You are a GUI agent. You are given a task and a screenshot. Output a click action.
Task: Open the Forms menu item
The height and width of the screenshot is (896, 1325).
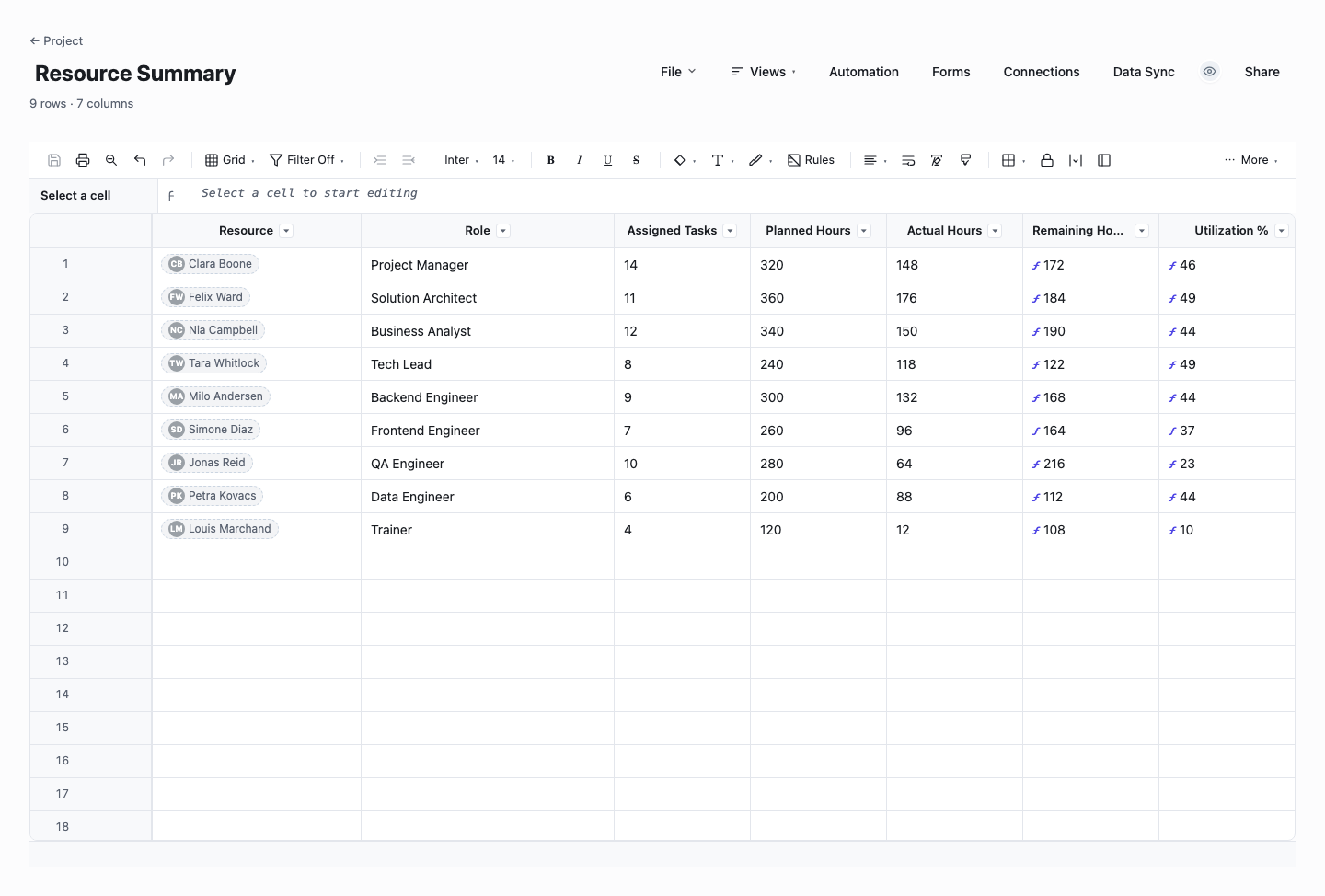pos(951,72)
